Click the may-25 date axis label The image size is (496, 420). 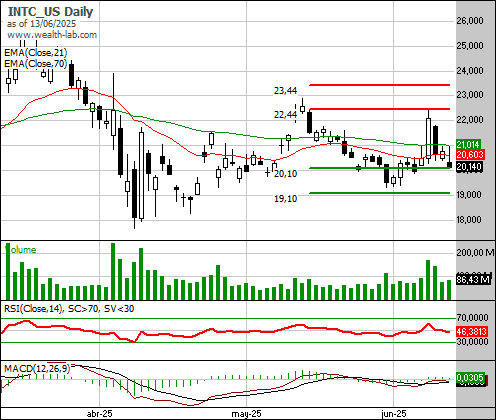[x=246, y=414]
